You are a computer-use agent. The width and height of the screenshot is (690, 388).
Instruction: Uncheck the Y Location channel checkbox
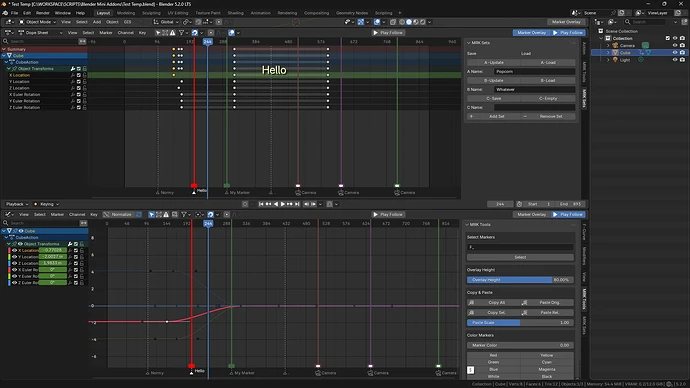[79, 82]
